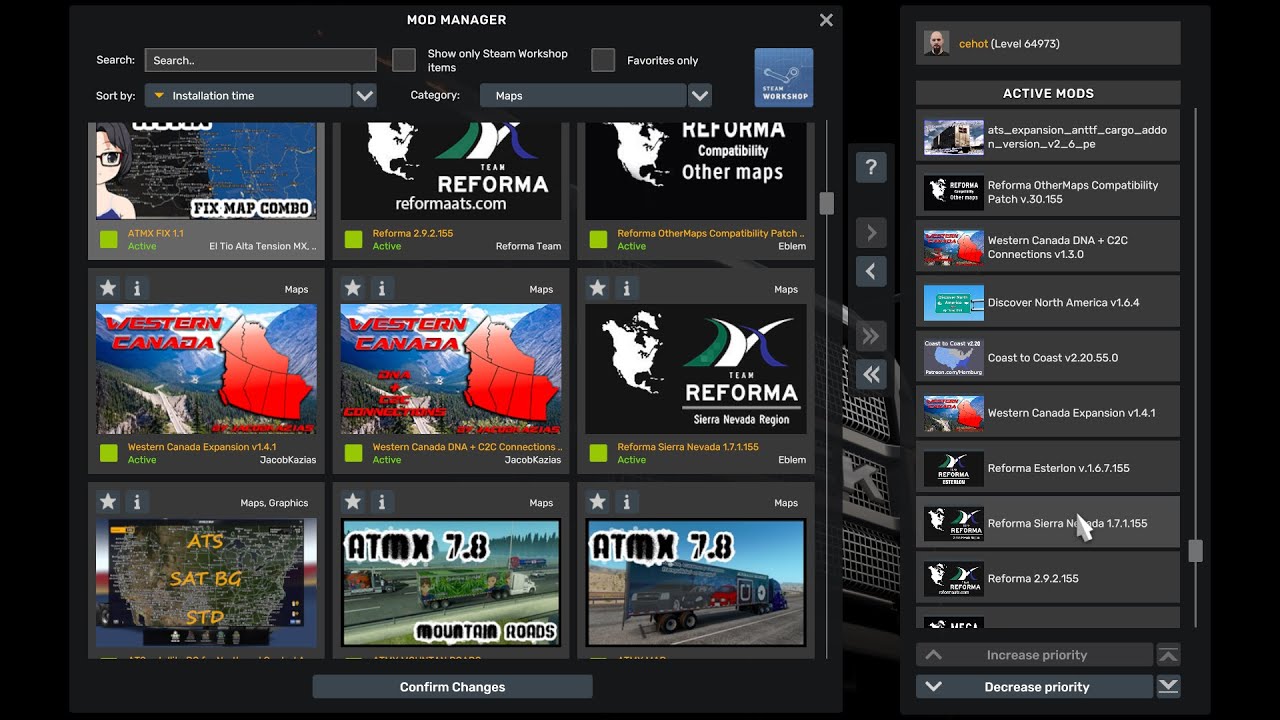Image resolution: width=1280 pixels, height=720 pixels.
Task: Open info for the ATS SAT BG mod
Action: pyautogui.click(x=137, y=502)
